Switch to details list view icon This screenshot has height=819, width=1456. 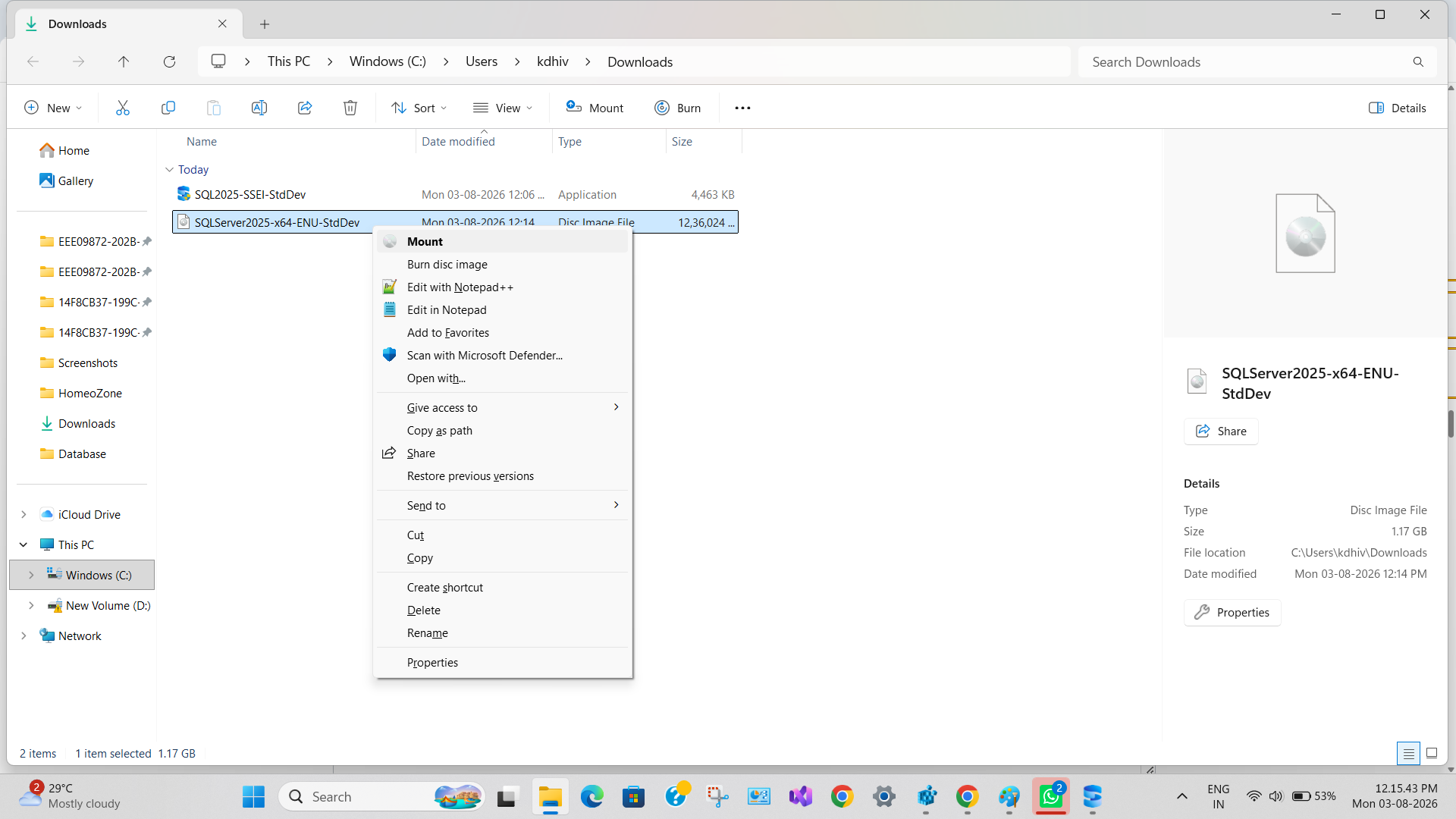point(1408,753)
